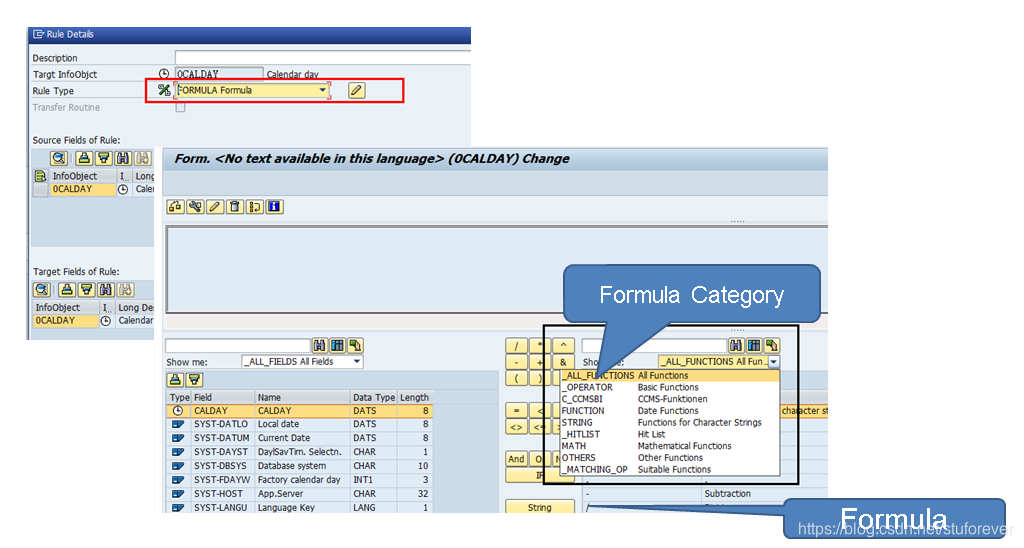1024x548 pixels.
Task: Click the select-all icon in Source Fields header
Action: point(40,176)
